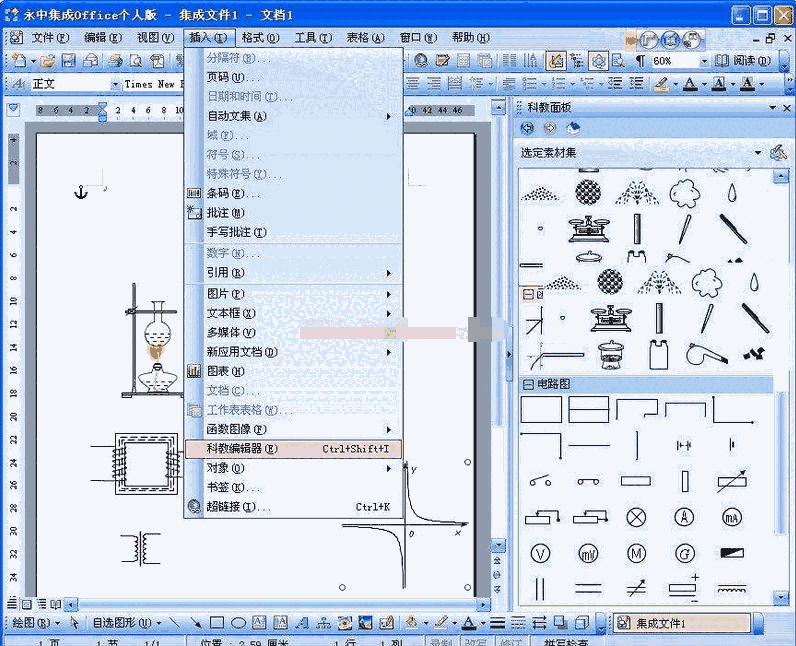Insert the plain rectangle circuit frame
This screenshot has width=796, height=646.
coord(541,410)
